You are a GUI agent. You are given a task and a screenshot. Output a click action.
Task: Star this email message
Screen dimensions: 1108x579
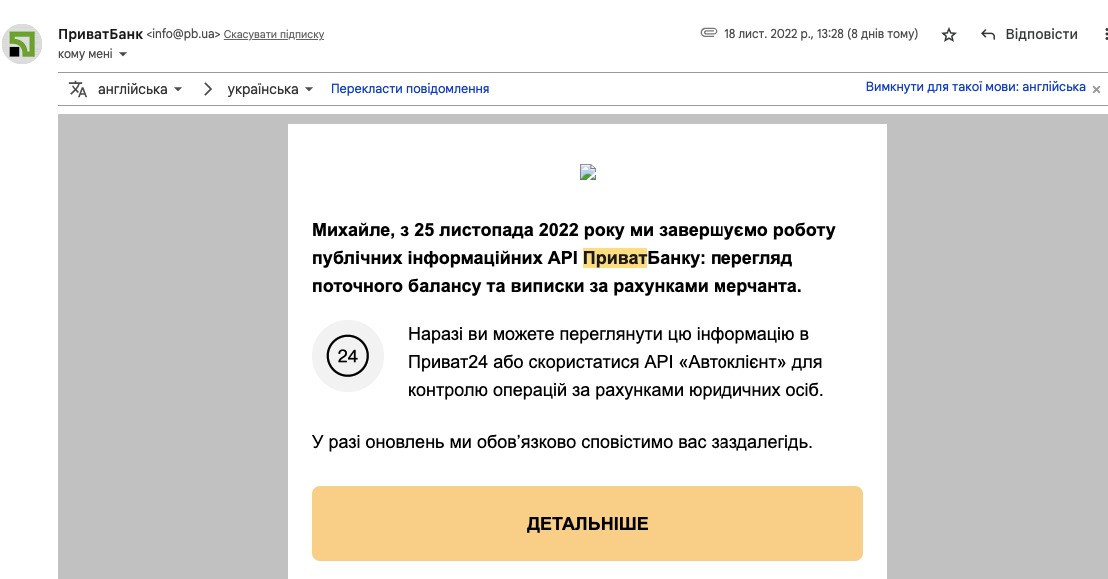coord(949,35)
